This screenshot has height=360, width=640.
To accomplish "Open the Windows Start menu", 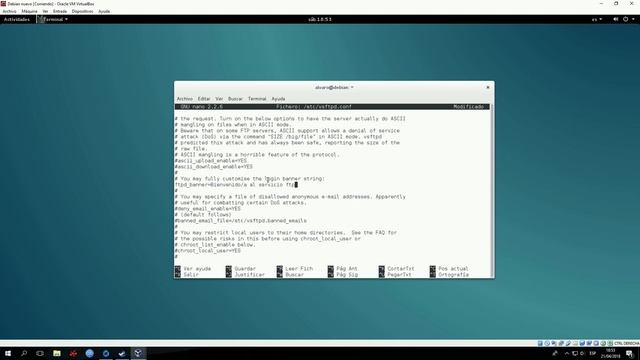I will pyautogui.click(x=8, y=353).
